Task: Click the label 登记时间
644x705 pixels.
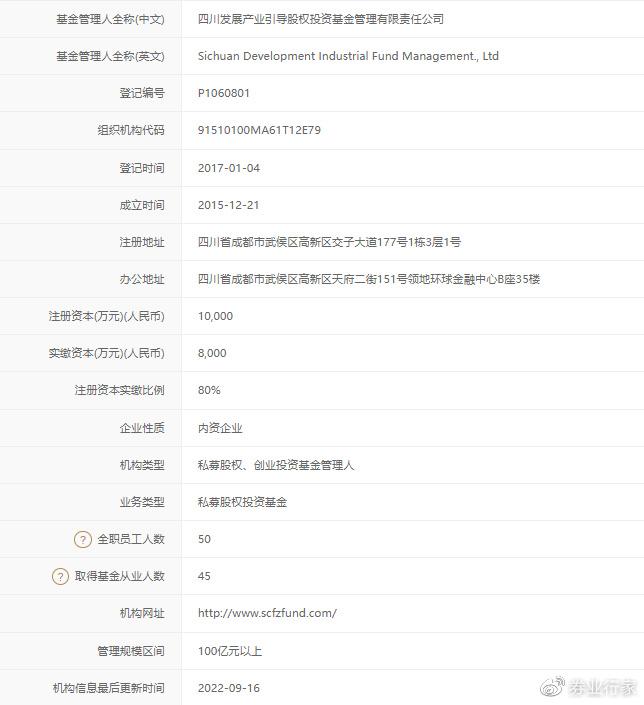Action: tap(142, 168)
